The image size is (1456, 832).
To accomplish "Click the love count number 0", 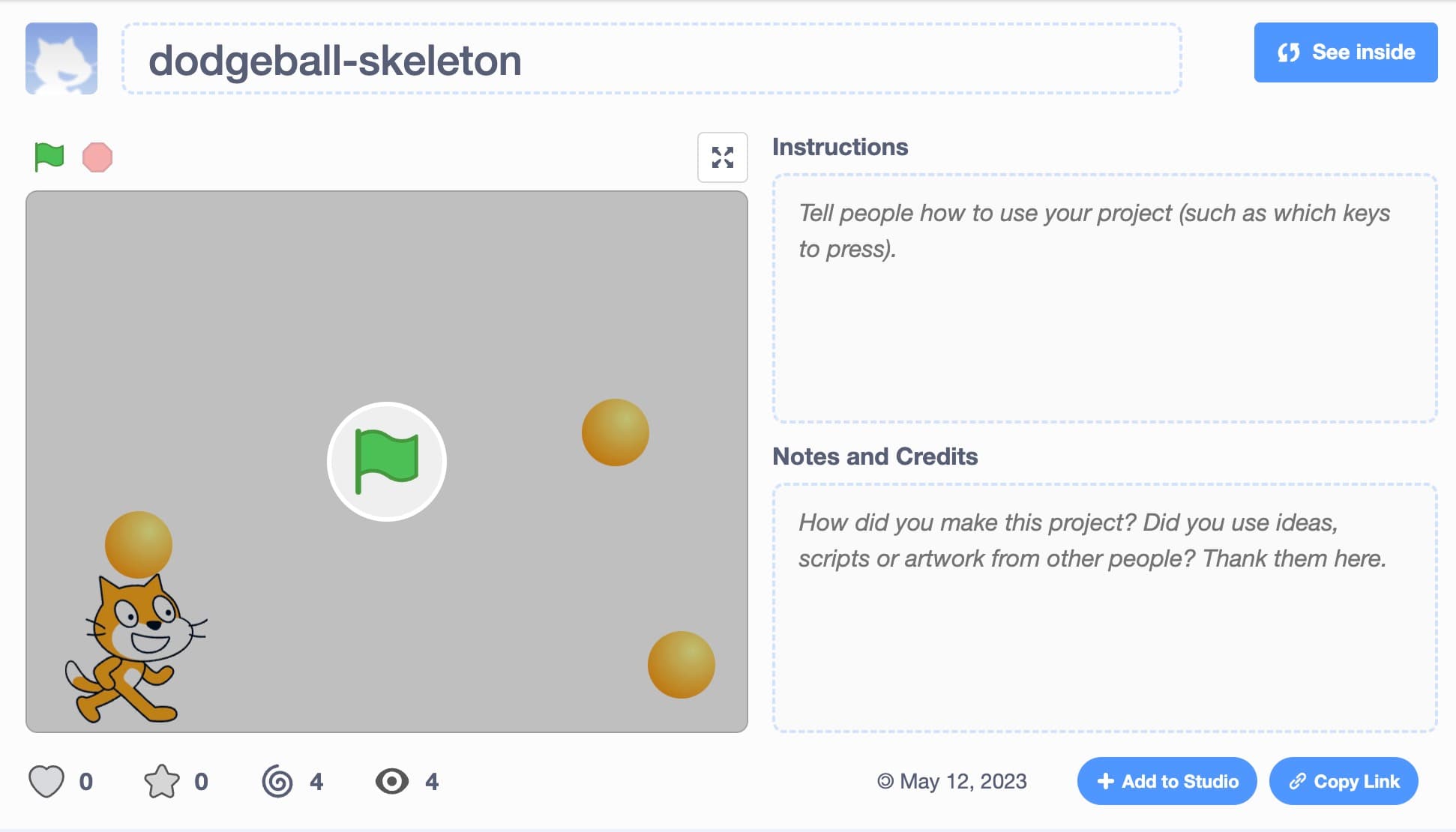I will [86, 782].
